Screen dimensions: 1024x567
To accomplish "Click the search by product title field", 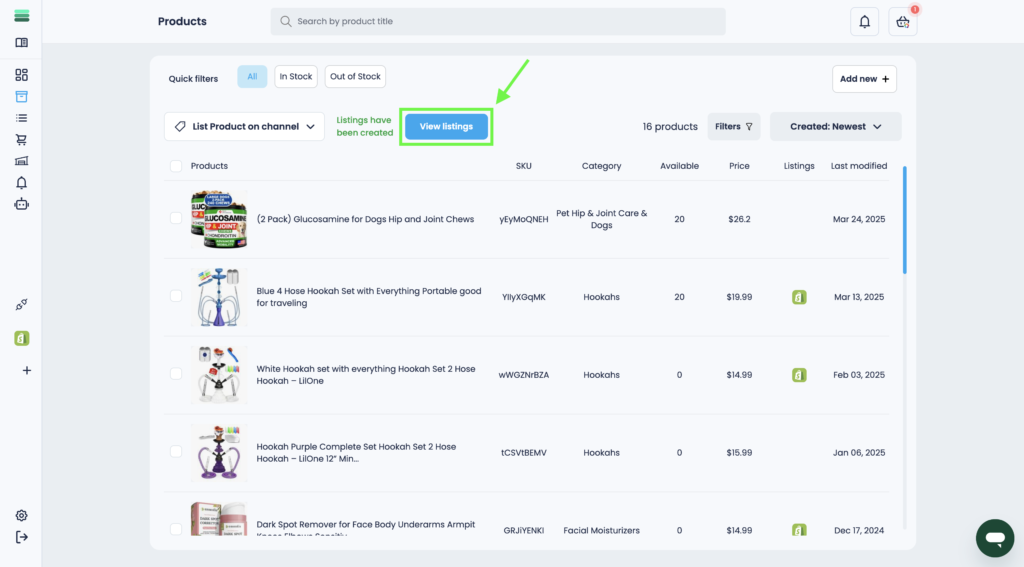I will click(x=498, y=22).
